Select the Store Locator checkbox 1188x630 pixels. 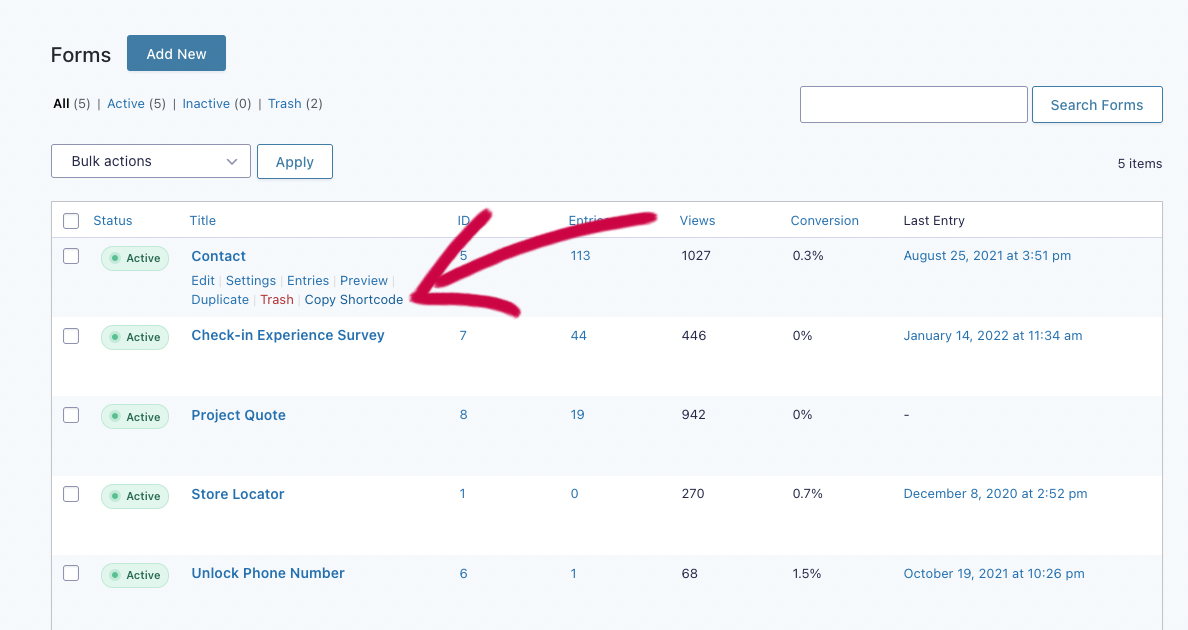point(71,494)
